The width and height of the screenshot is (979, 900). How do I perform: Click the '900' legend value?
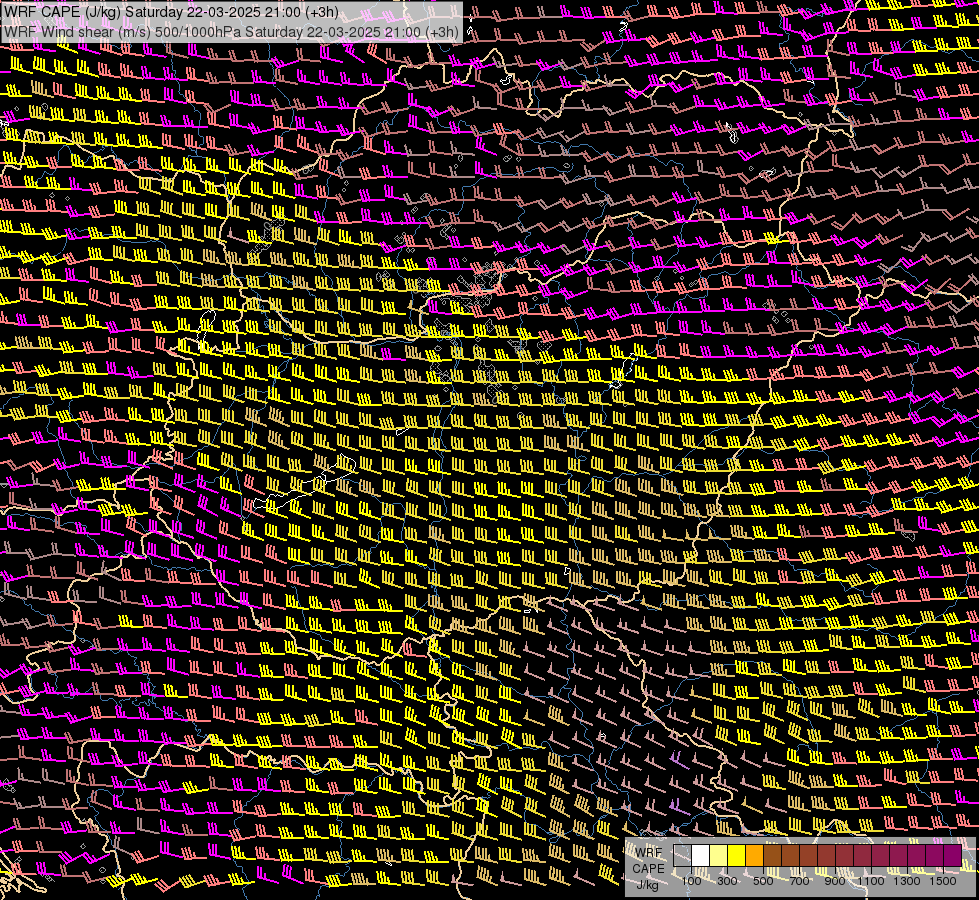(835, 881)
